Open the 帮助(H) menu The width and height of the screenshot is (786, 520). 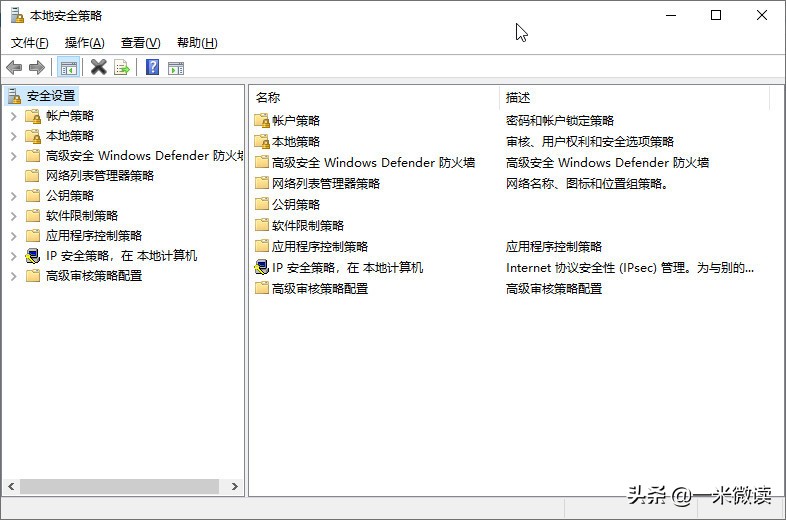197,43
